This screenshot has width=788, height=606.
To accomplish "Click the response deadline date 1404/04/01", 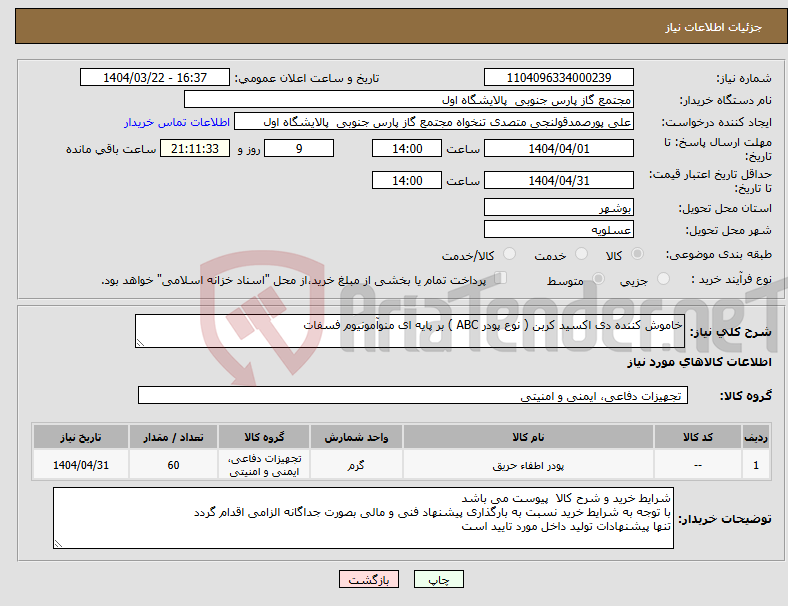I will [559, 149].
